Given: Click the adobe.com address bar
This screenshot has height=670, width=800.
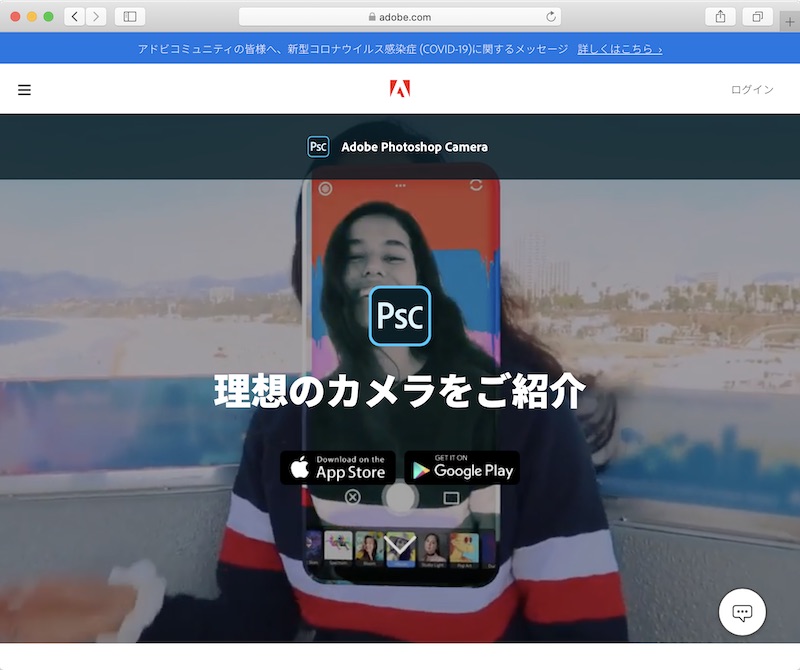Looking at the screenshot, I should [x=400, y=16].
